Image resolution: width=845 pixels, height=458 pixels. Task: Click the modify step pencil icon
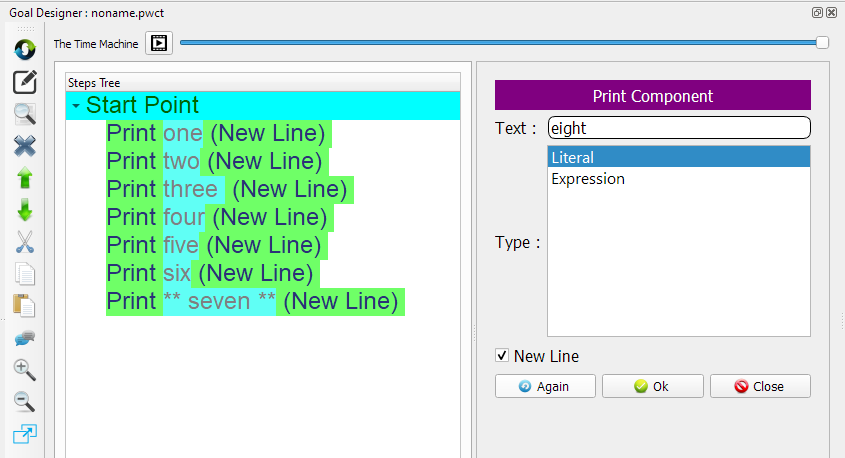25,83
